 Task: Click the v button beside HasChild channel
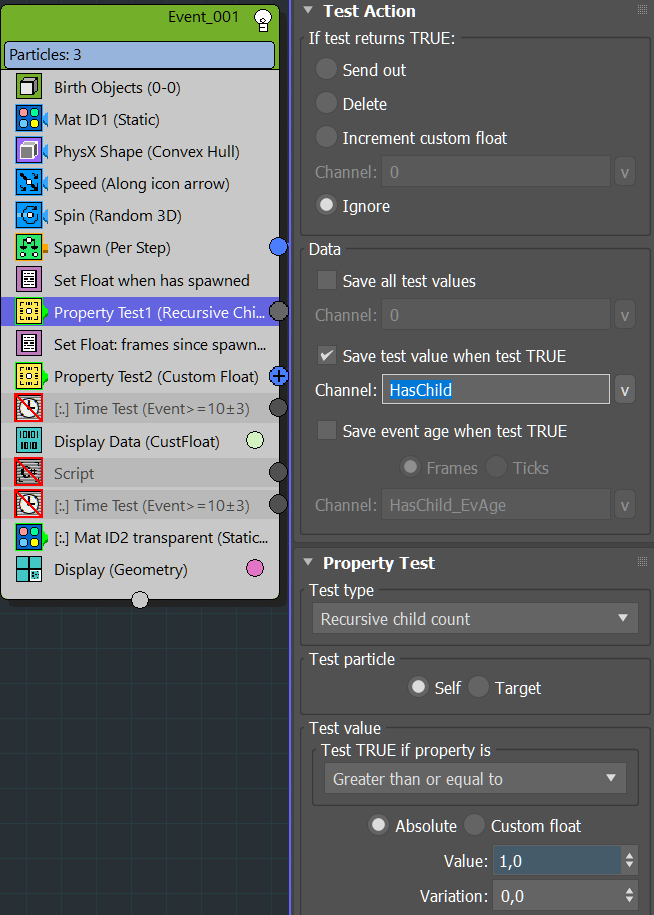625,390
